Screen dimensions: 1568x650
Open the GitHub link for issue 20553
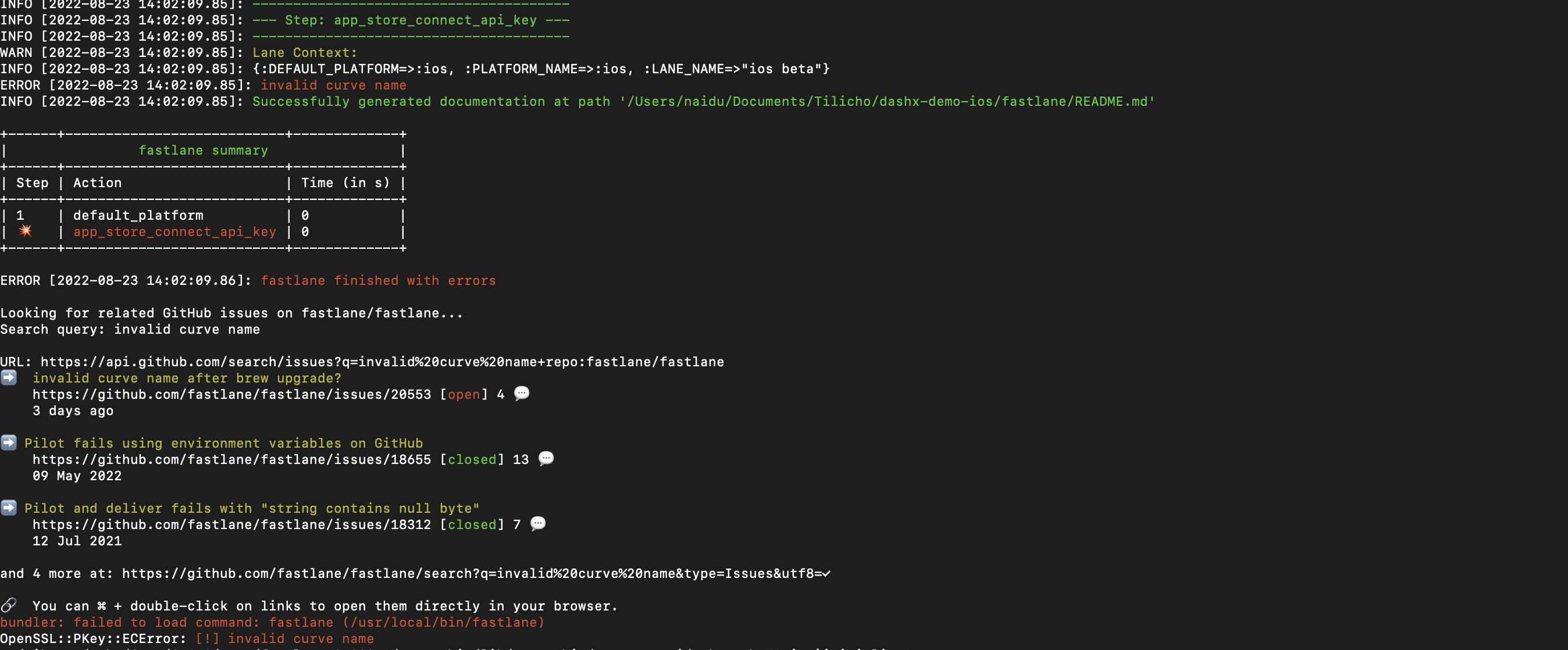click(231, 394)
